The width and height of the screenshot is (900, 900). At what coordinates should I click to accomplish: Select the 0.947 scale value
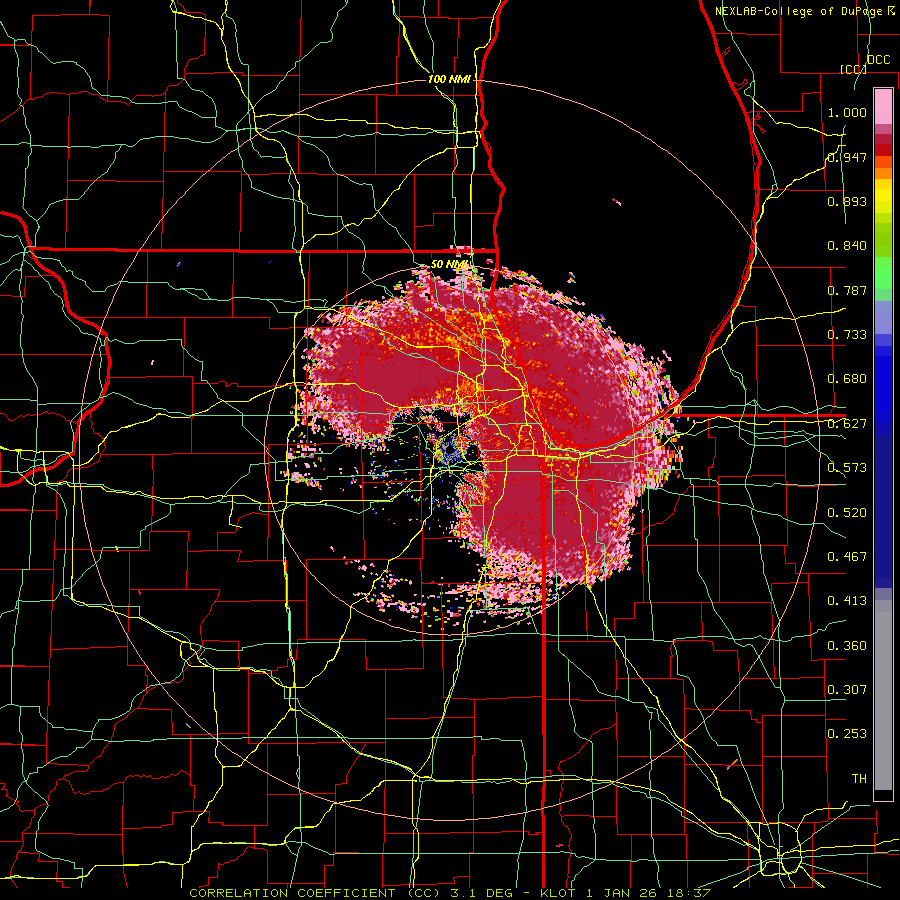pyautogui.click(x=847, y=157)
